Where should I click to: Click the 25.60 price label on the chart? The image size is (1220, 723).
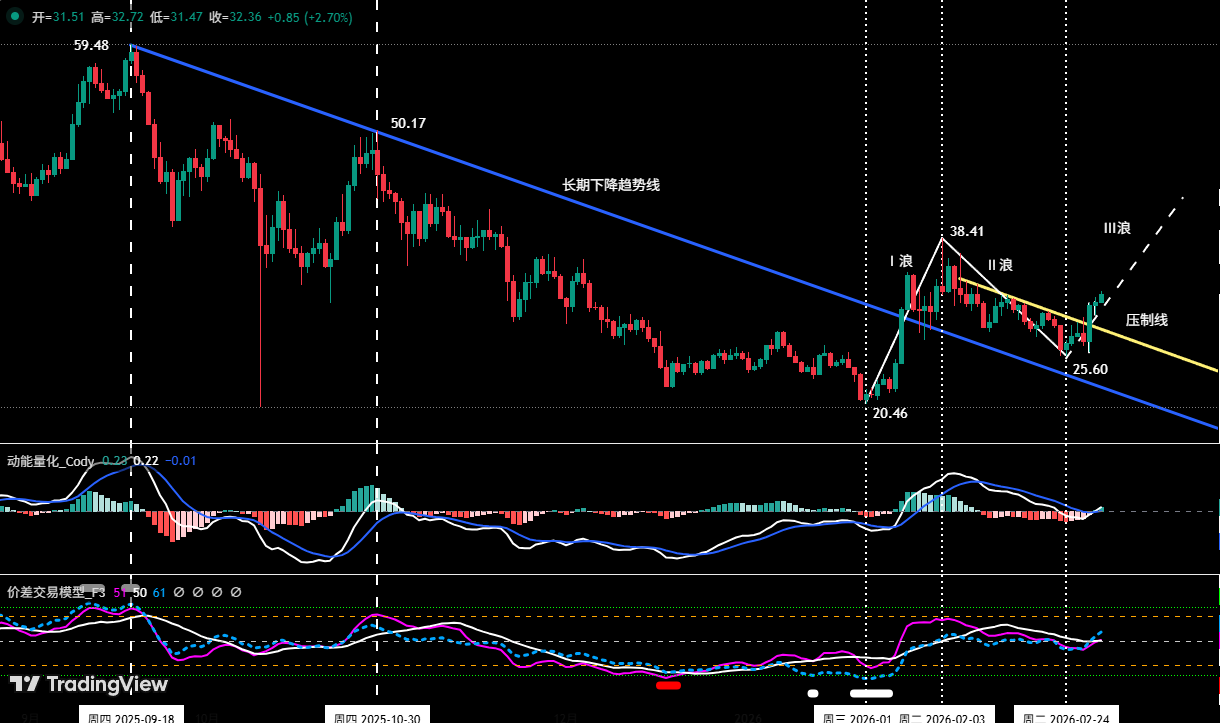(x=1090, y=369)
